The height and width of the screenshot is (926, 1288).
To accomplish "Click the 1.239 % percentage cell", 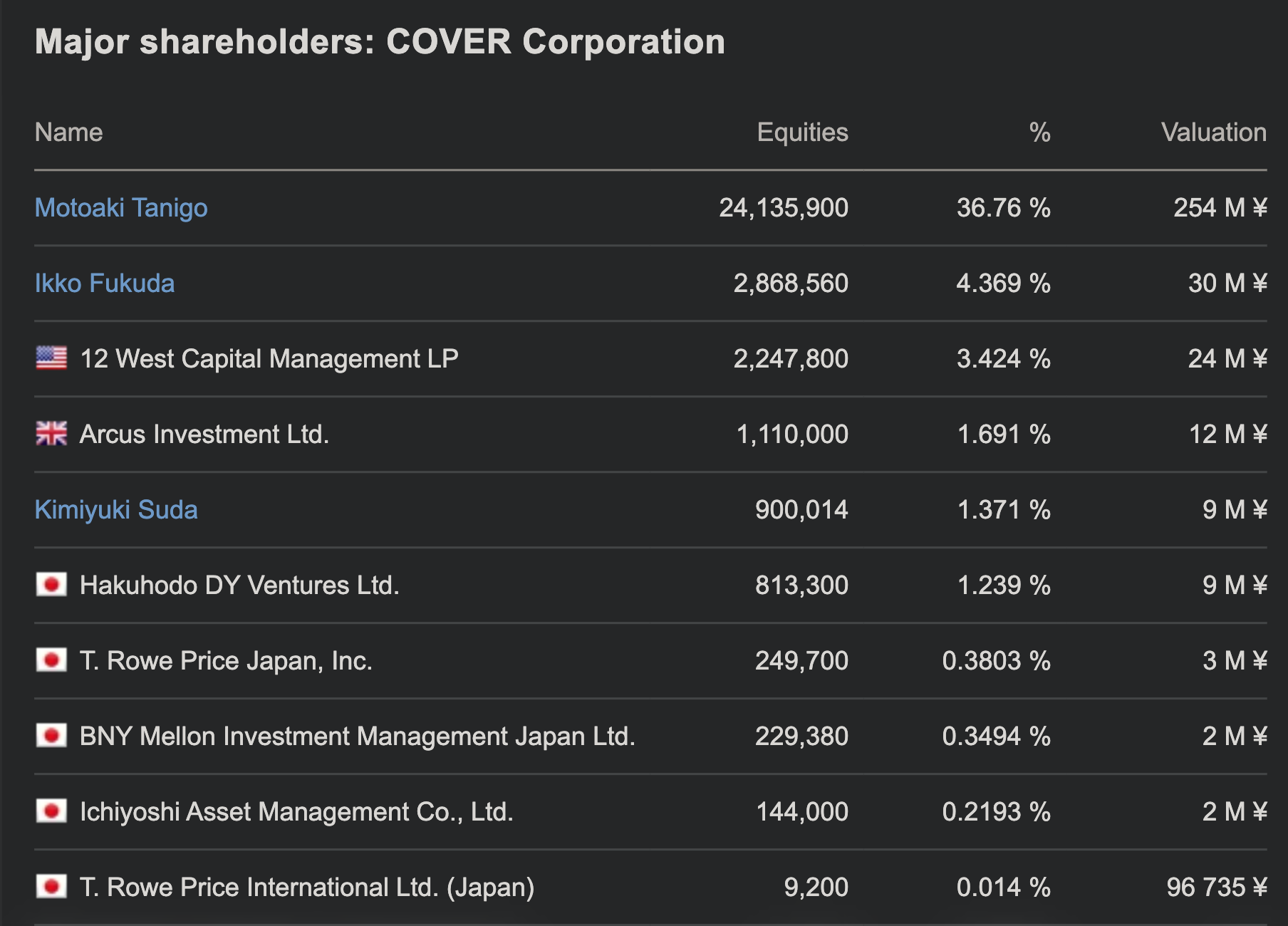I will click(1004, 586).
